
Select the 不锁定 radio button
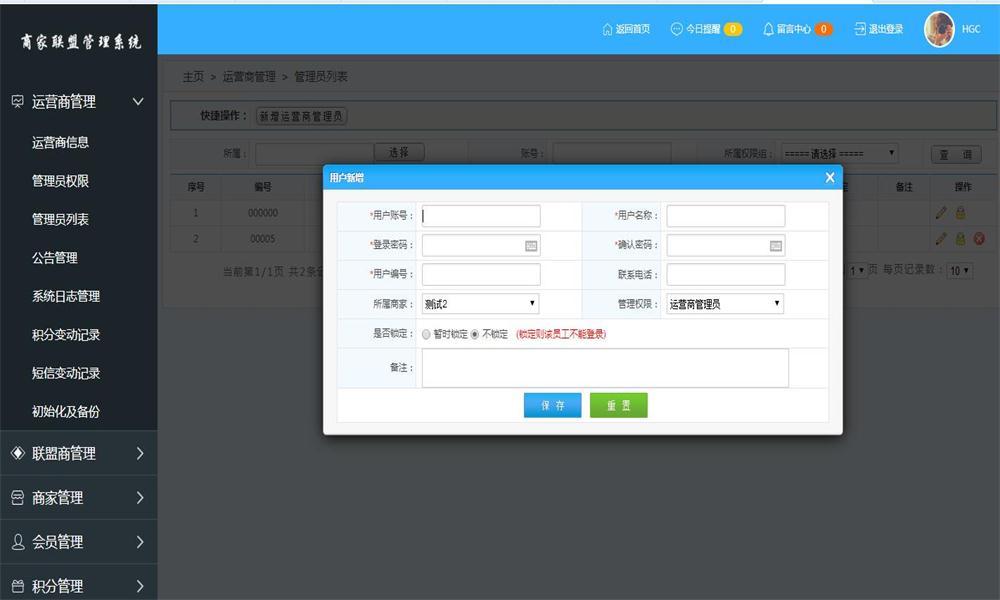[x=475, y=334]
